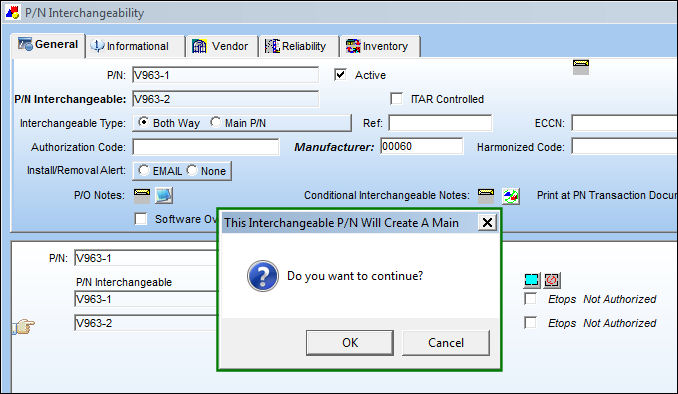Choose EMAIL for Install/Removal Alert
The image size is (678, 394).
144,170
